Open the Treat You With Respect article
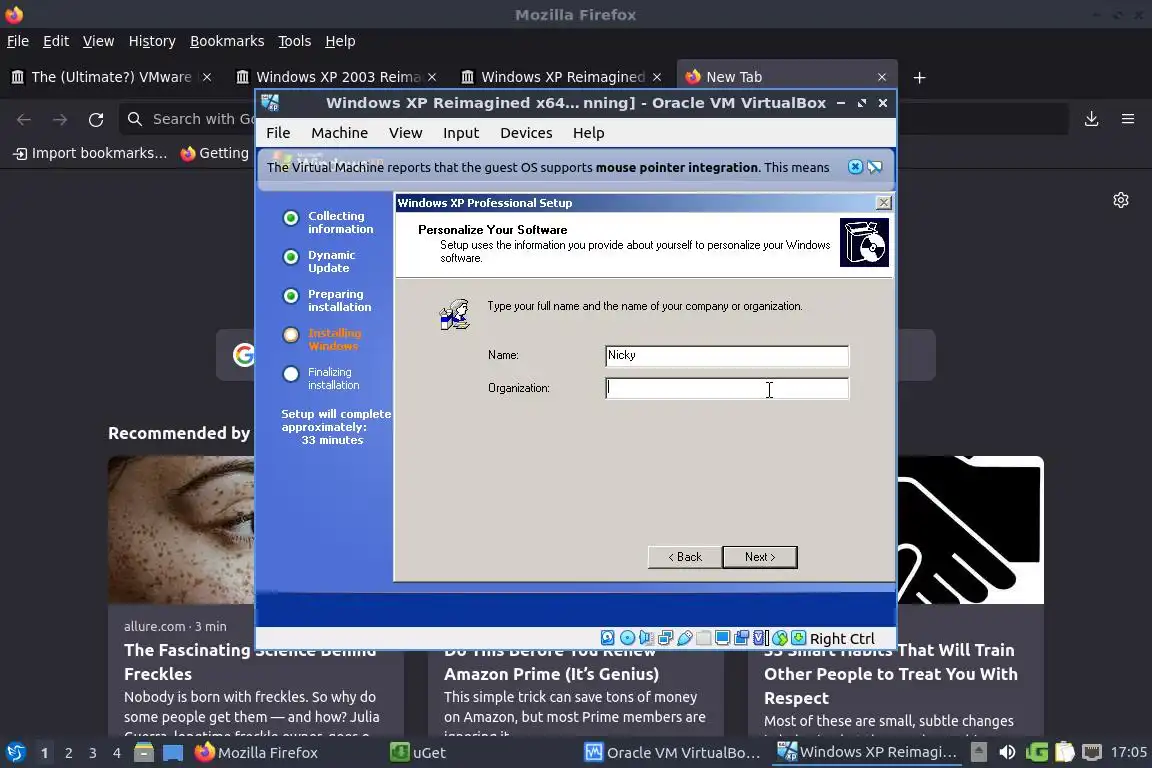The image size is (1152, 768). (890, 674)
